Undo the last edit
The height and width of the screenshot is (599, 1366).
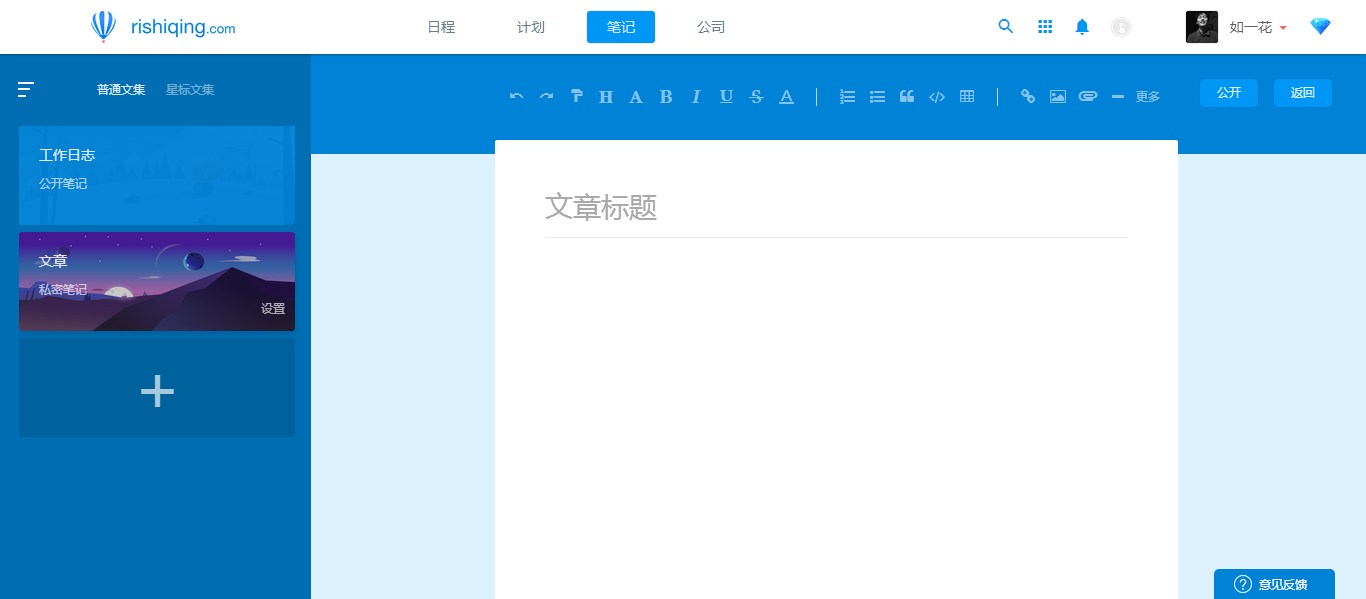pyautogui.click(x=516, y=95)
